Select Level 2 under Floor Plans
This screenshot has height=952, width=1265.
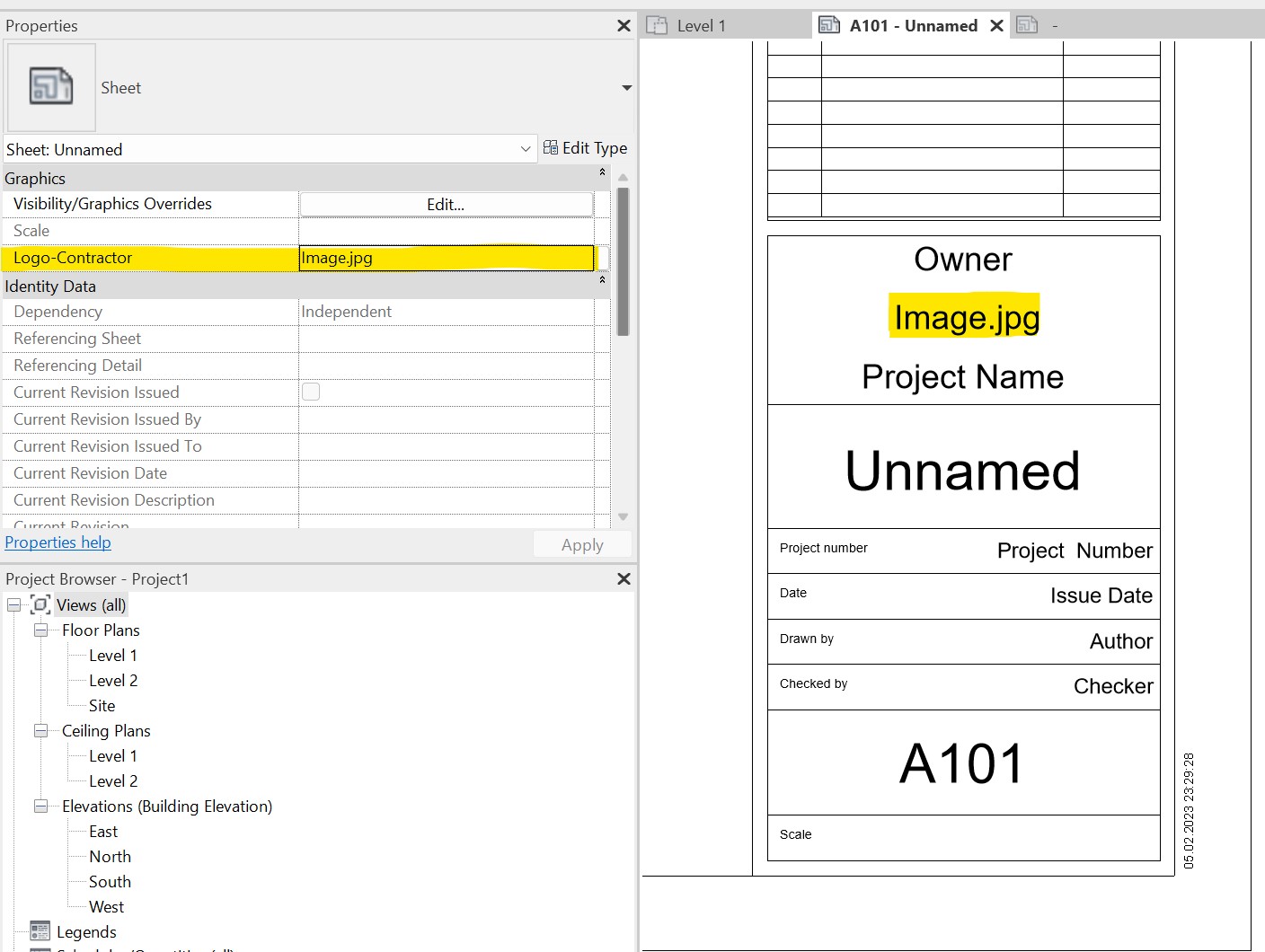[113, 681]
